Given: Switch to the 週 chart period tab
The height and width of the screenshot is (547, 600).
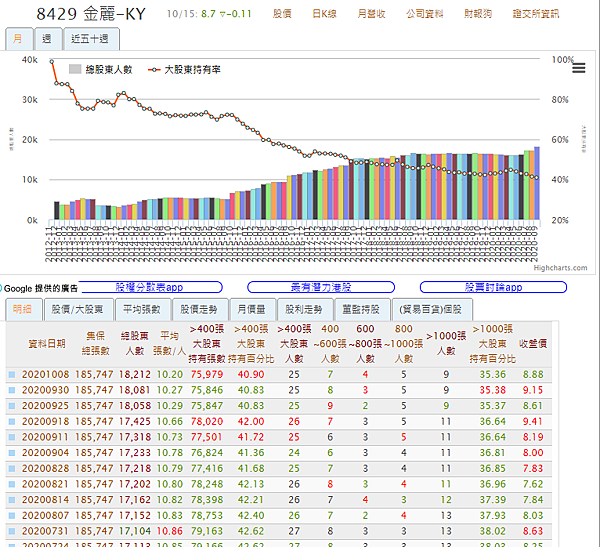Looking at the screenshot, I should click(x=48, y=39).
